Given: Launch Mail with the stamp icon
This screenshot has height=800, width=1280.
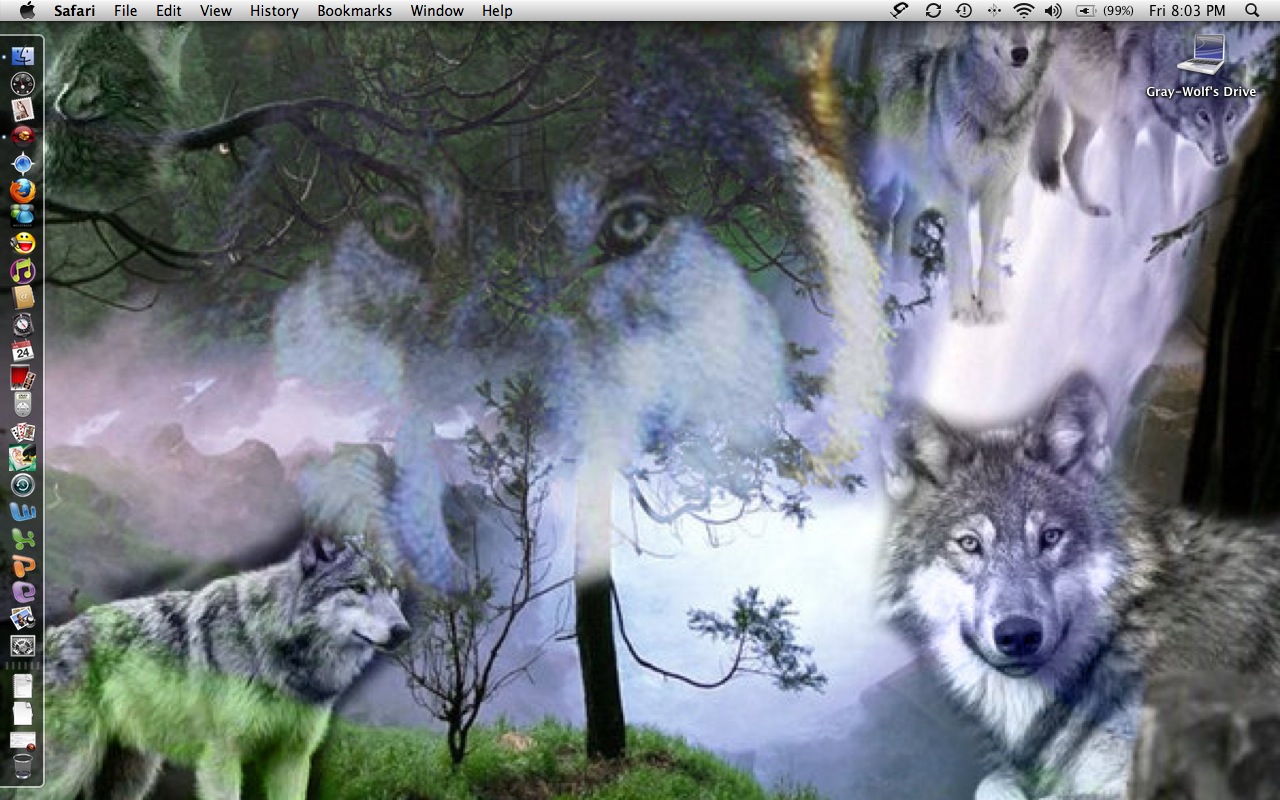Looking at the screenshot, I should coord(23,109).
